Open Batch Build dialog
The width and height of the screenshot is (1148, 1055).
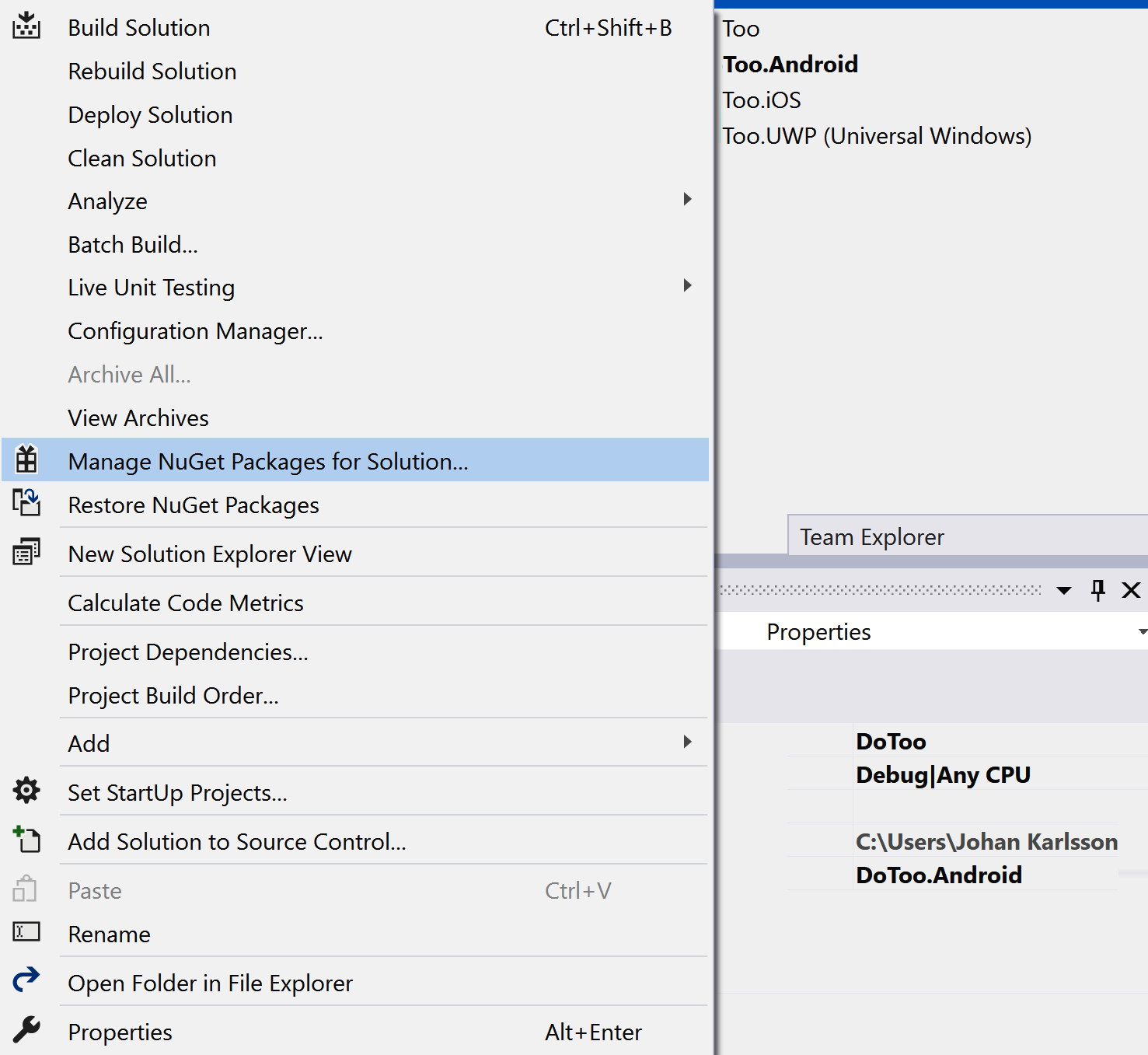356,245
